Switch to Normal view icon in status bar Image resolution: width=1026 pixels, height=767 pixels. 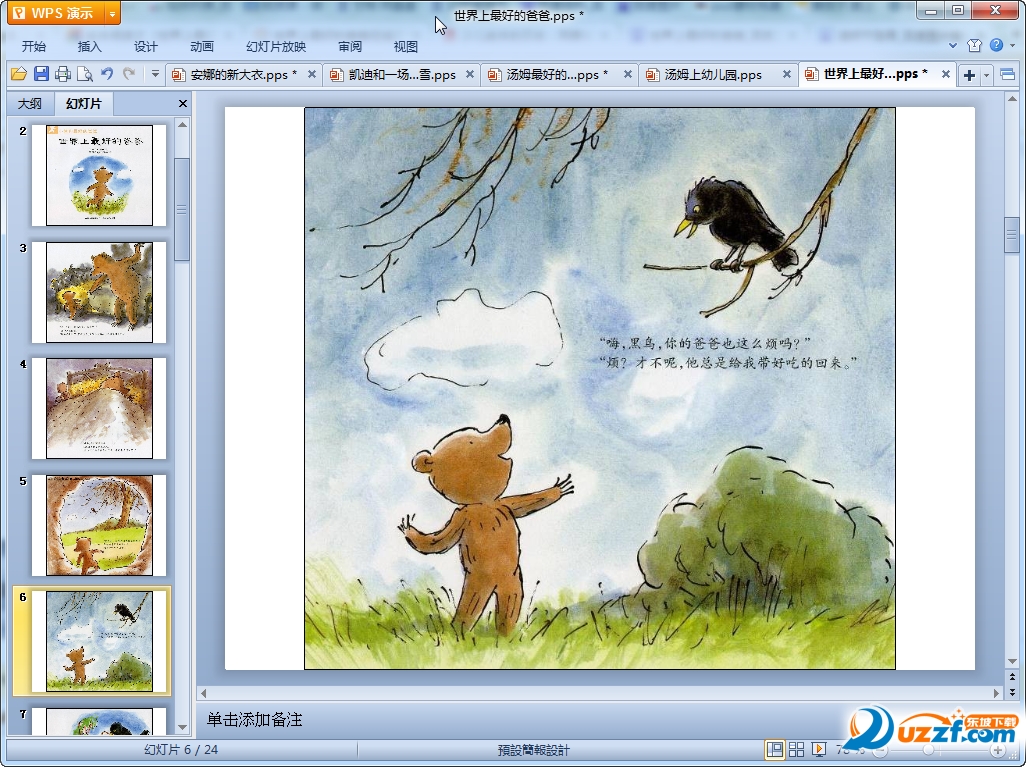[775, 749]
